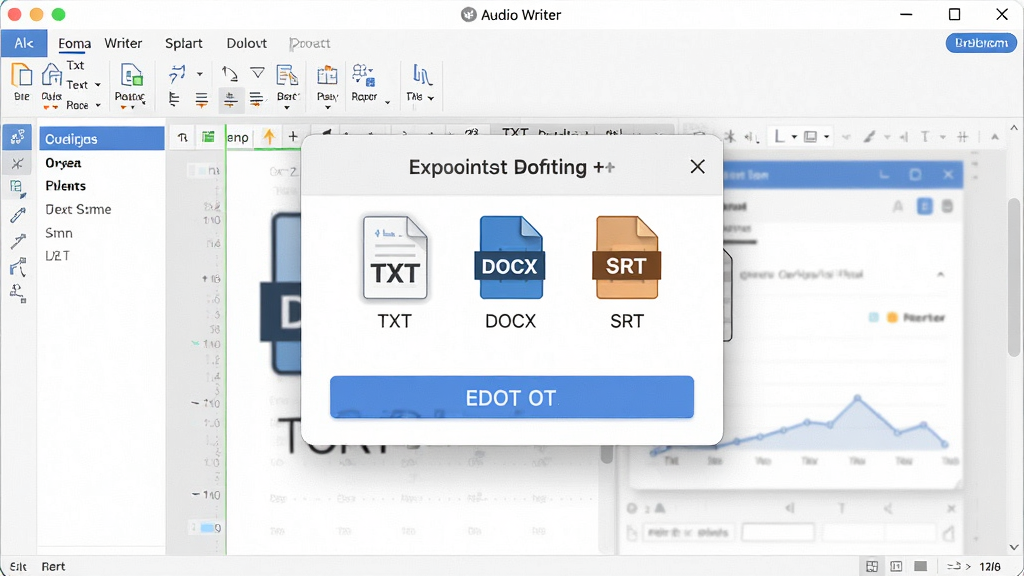The height and width of the screenshot is (576, 1024).
Task: Switch to the Writer ribbon tab
Action: pos(123,43)
